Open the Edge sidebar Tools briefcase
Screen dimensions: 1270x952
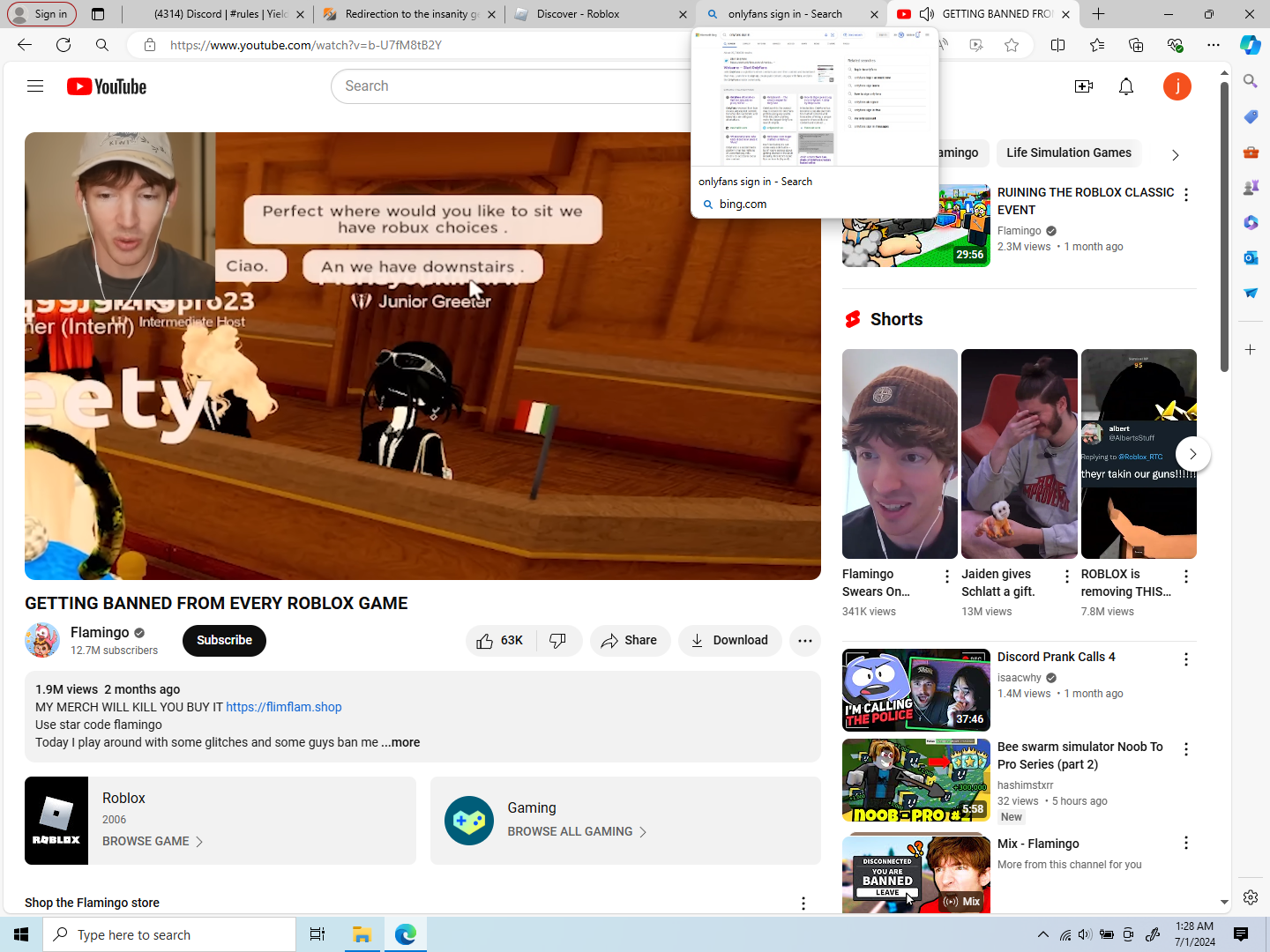click(x=1251, y=152)
